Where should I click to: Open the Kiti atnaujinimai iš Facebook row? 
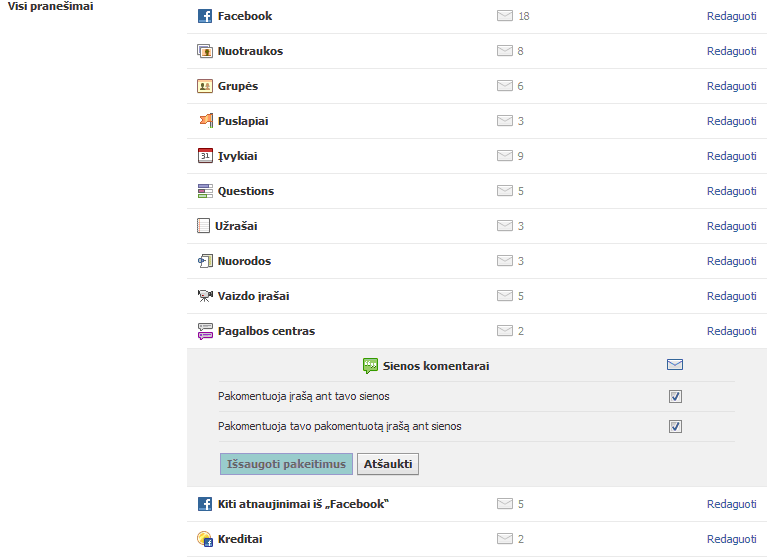(477, 504)
